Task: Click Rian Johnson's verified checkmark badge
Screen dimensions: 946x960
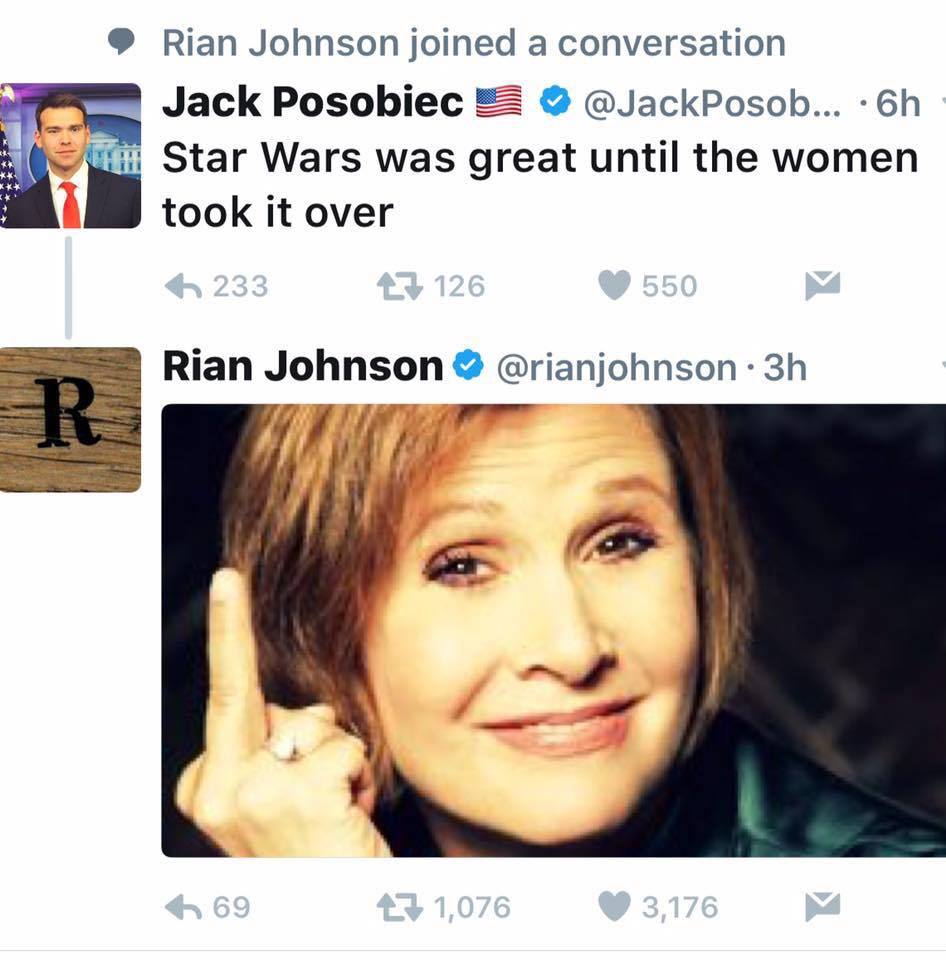Action: coord(468,367)
